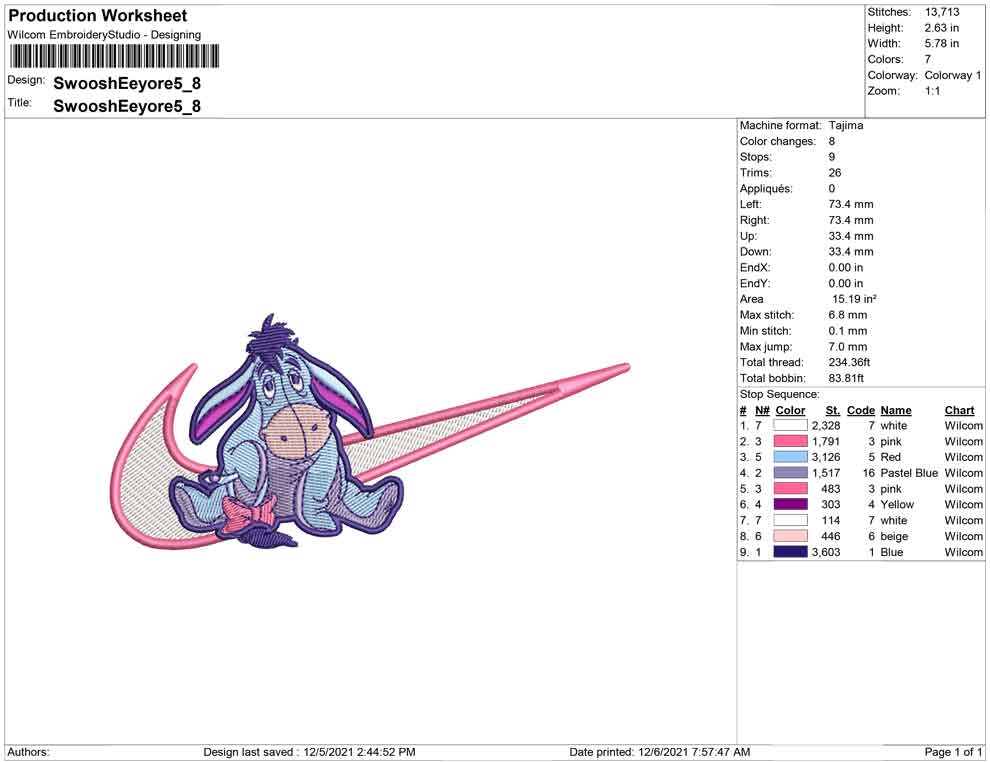Click the Colors value '7'
Viewport: 990px width, 762px height.
click(x=927, y=59)
